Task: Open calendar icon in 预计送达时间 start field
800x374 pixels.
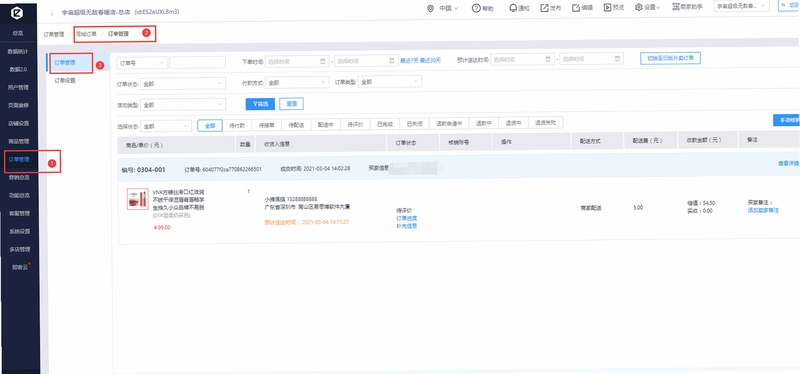Action: (547, 59)
